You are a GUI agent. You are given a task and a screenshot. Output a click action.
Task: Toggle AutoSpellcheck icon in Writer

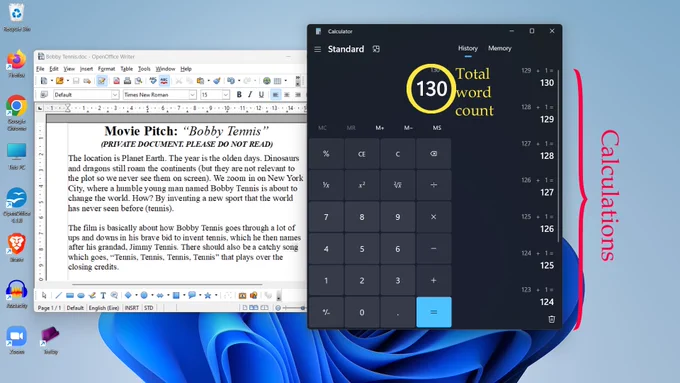point(164,81)
